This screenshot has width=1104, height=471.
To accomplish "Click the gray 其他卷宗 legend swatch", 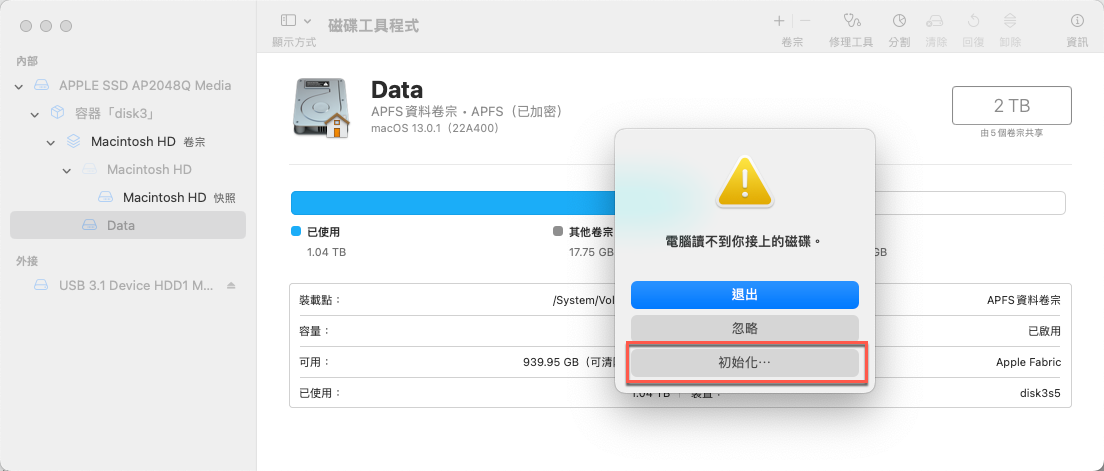I will pyautogui.click(x=558, y=232).
